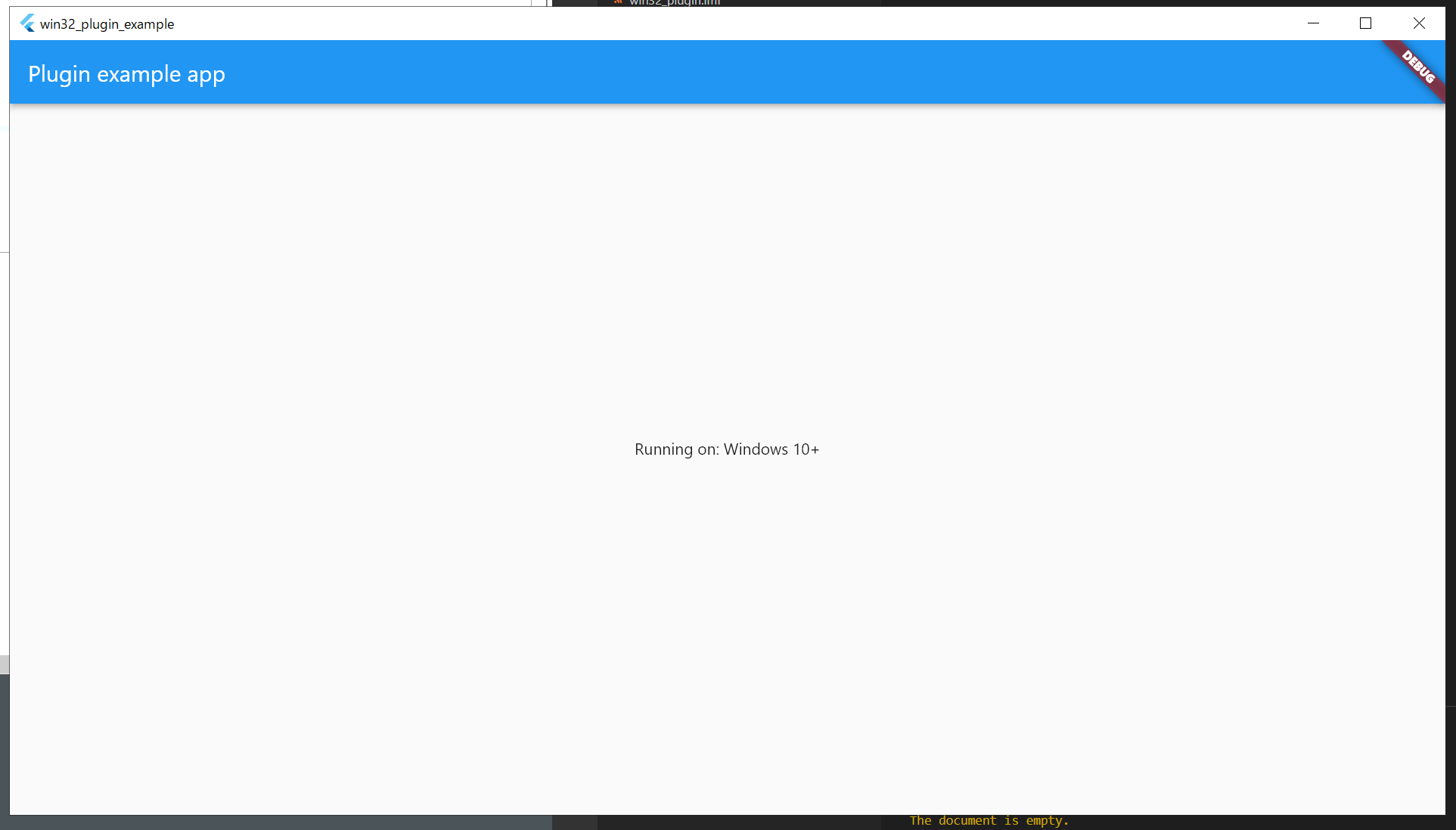Click the 'Running on: Windows 10+' text

click(x=726, y=449)
